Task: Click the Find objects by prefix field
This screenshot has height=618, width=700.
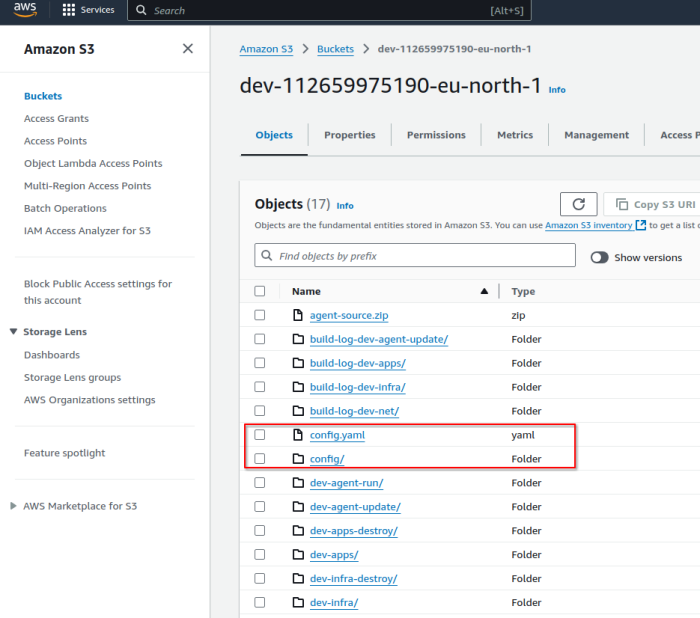Action: click(415, 255)
